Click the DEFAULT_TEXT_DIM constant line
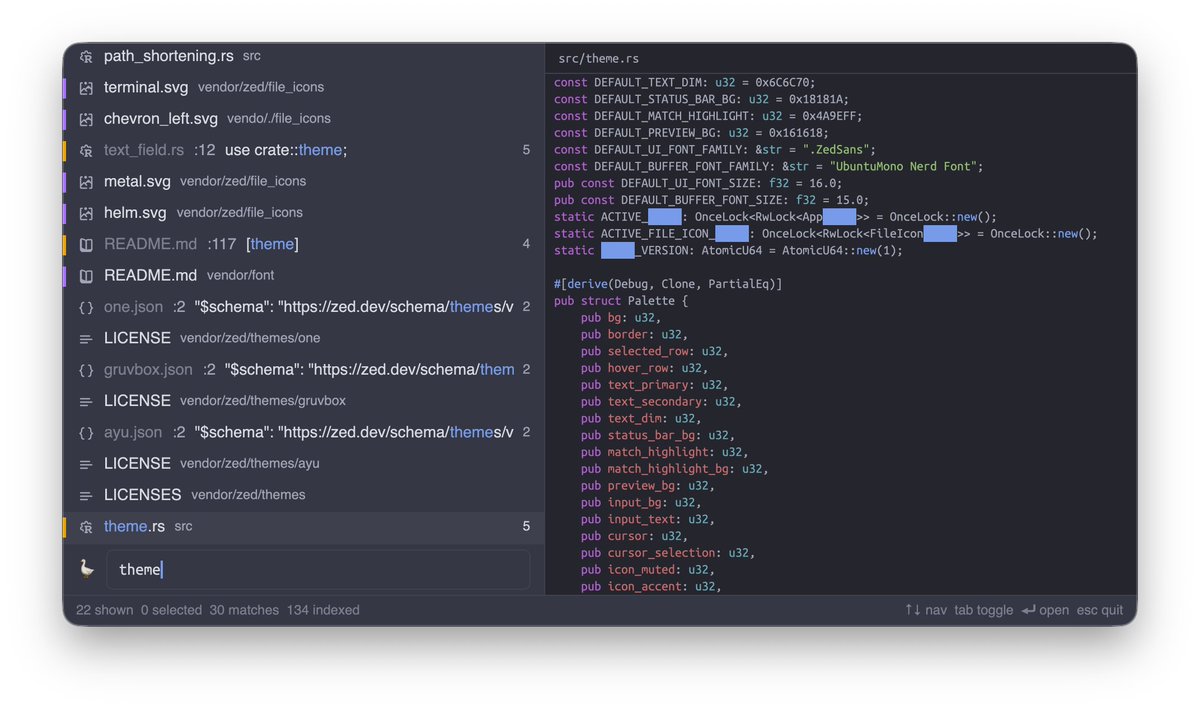This screenshot has height=709, width=1200. click(x=685, y=82)
